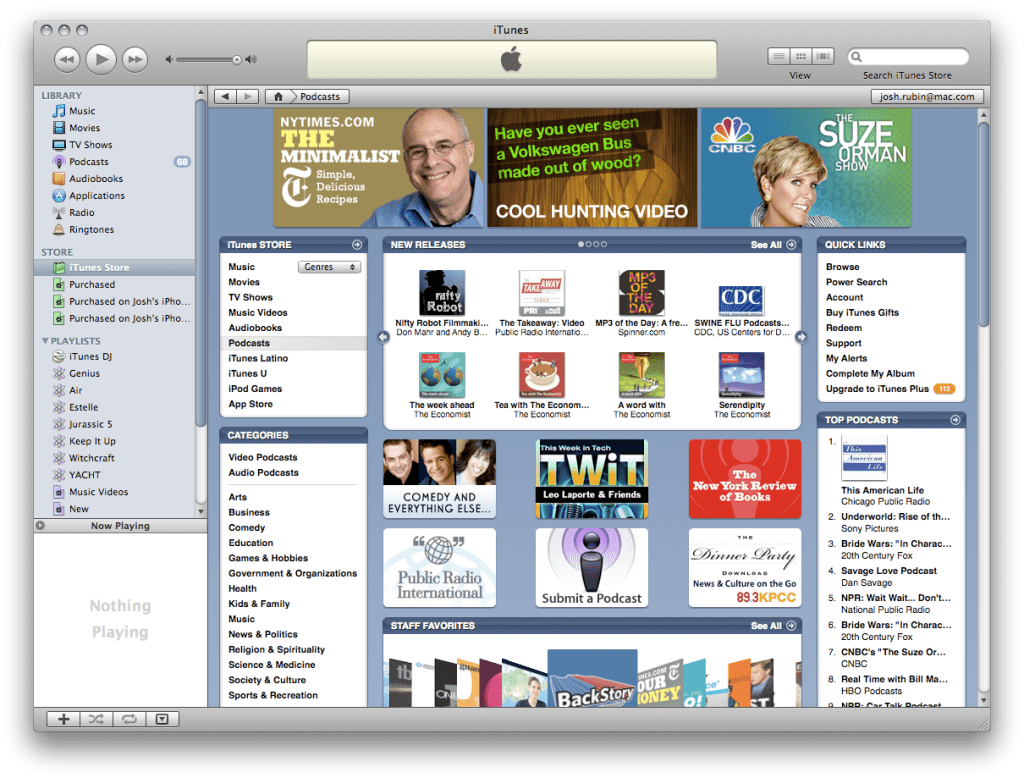This screenshot has height=778, width=1024.
Task: Toggle shuffle playback button
Action: 96,718
